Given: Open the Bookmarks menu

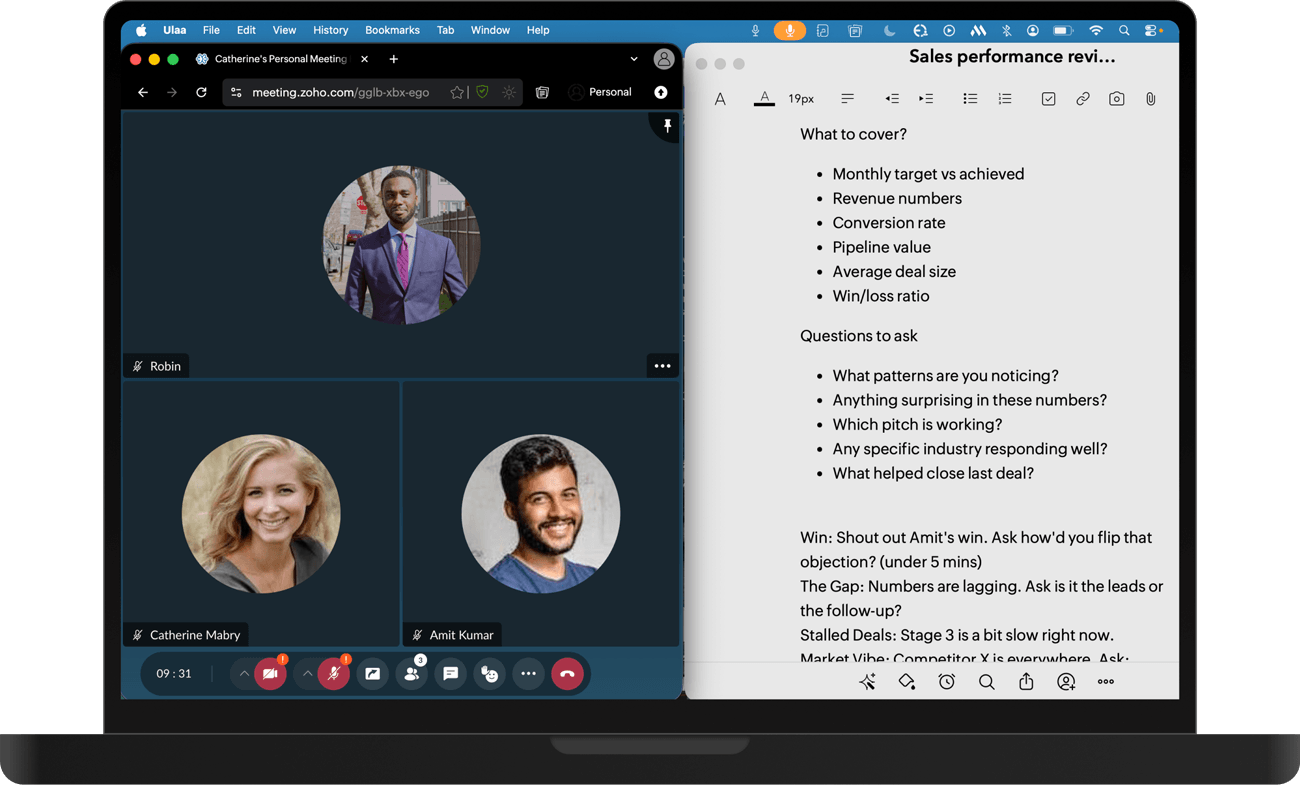Looking at the screenshot, I should tap(392, 30).
